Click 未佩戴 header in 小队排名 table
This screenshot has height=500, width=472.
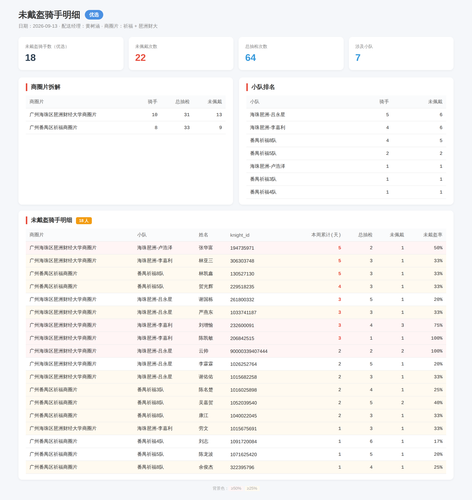(x=435, y=102)
